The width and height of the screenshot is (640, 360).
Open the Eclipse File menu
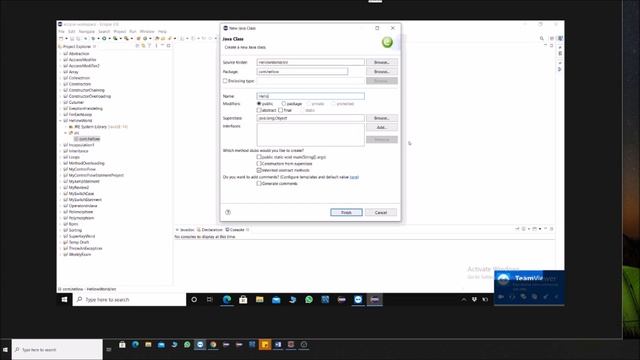coord(61,31)
